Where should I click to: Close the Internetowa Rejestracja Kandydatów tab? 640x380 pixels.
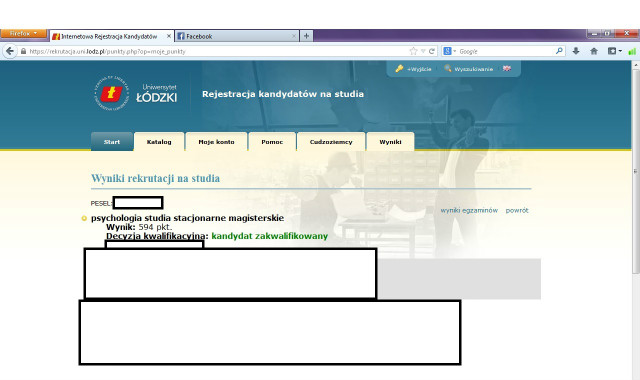pos(169,36)
